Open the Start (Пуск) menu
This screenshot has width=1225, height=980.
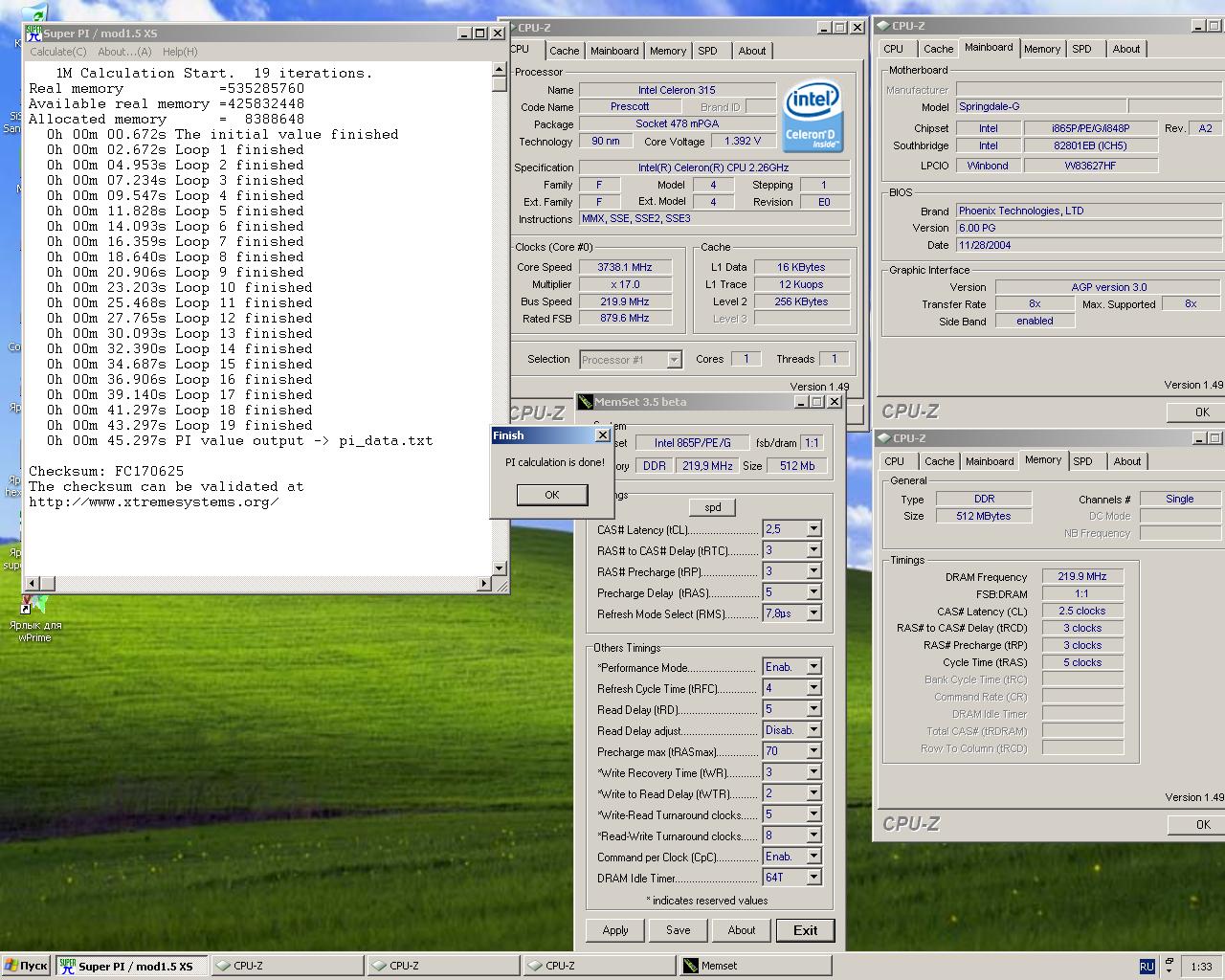(26, 966)
